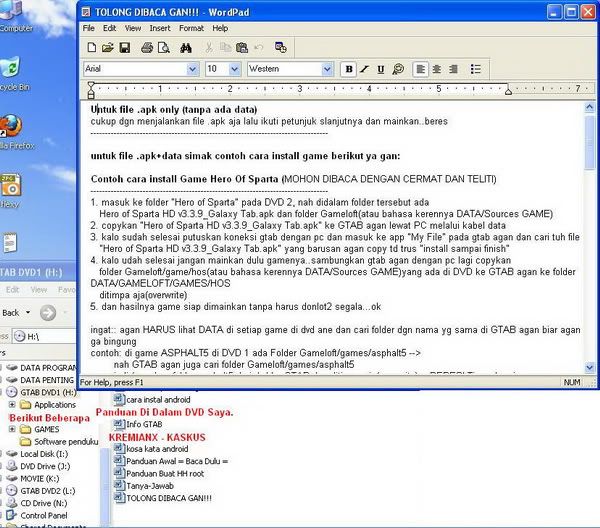Select the 'cara instal android' file
The height and width of the screenshot is (528, 600).
point(152,399)
